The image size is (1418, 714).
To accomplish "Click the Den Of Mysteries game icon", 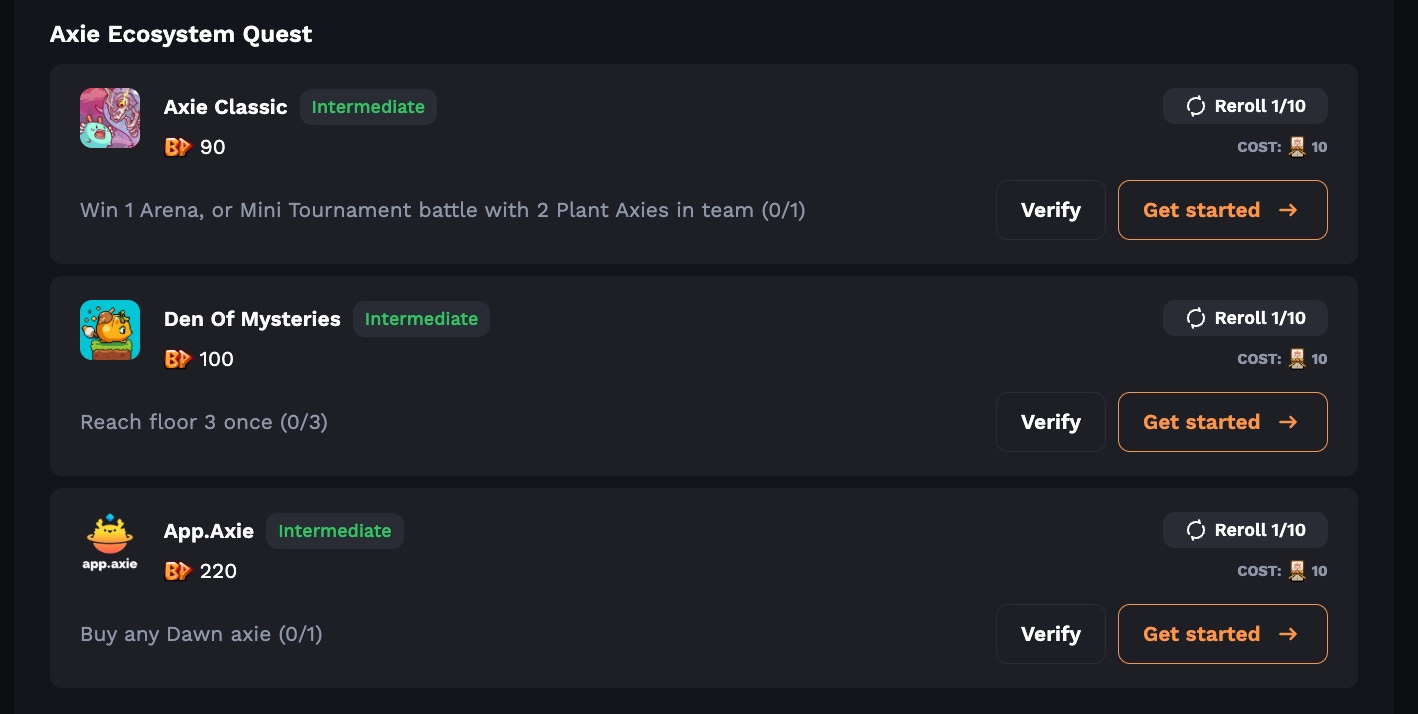I will pos(110,330).
